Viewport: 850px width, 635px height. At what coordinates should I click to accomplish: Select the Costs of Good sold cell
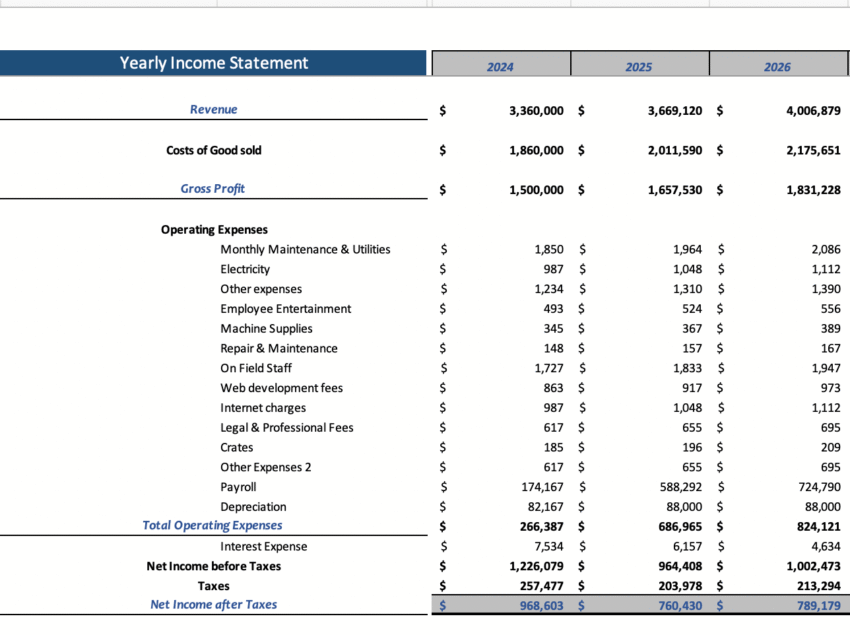tap(213, 150)
